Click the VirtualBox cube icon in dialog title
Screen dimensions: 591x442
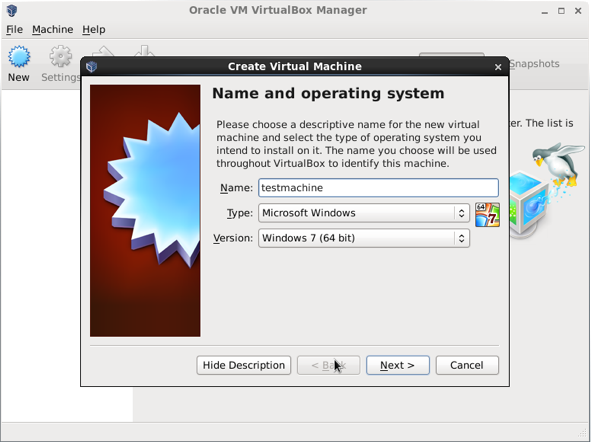coord(91,67)
